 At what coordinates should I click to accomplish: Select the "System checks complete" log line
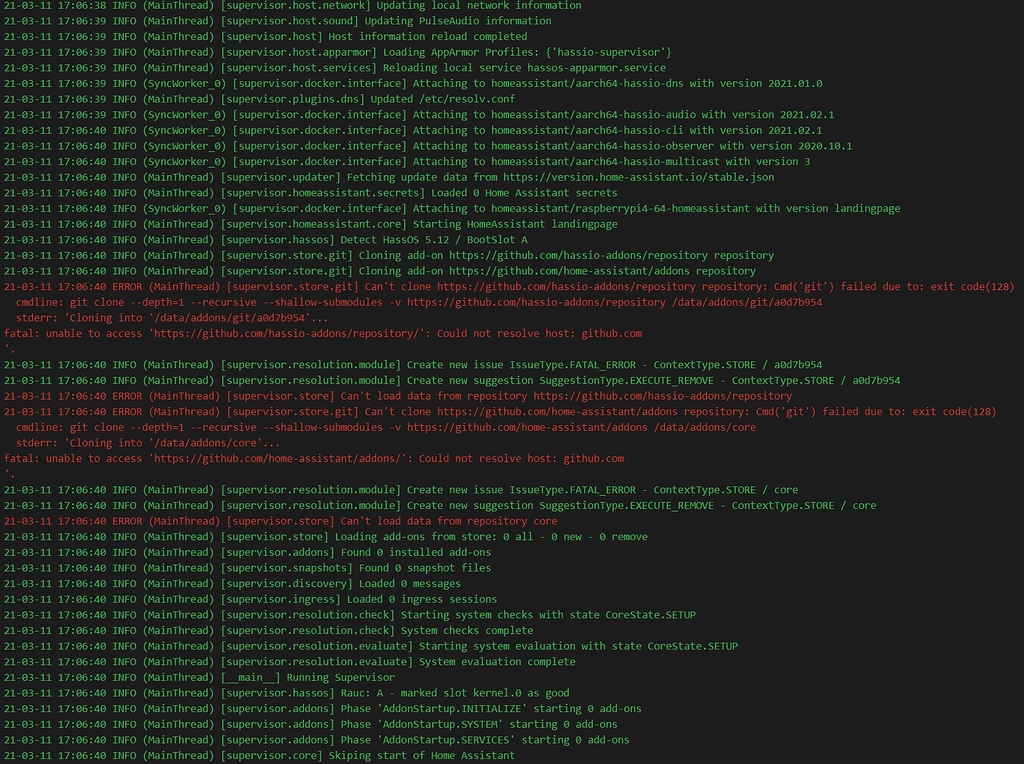point(467,630)
